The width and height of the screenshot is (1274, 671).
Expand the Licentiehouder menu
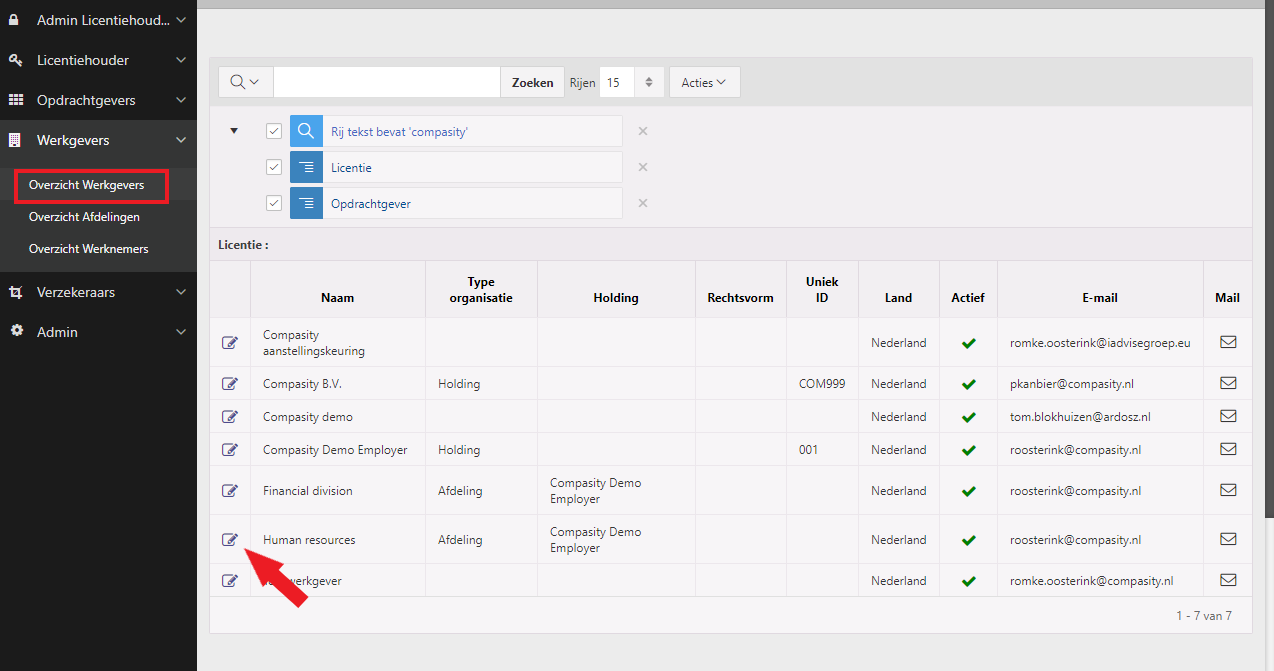(x=181, y=60)
